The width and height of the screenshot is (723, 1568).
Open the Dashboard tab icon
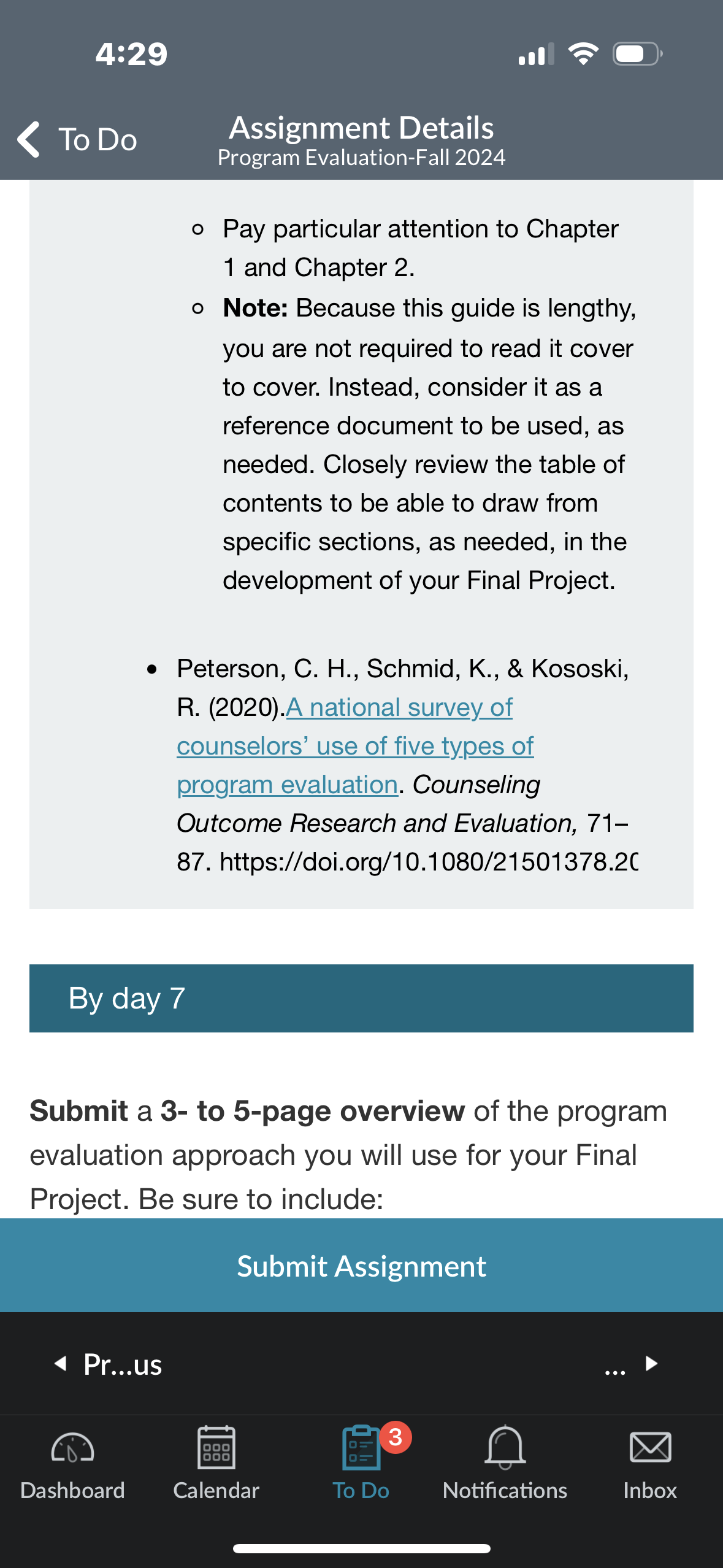tap(72, 1449)
